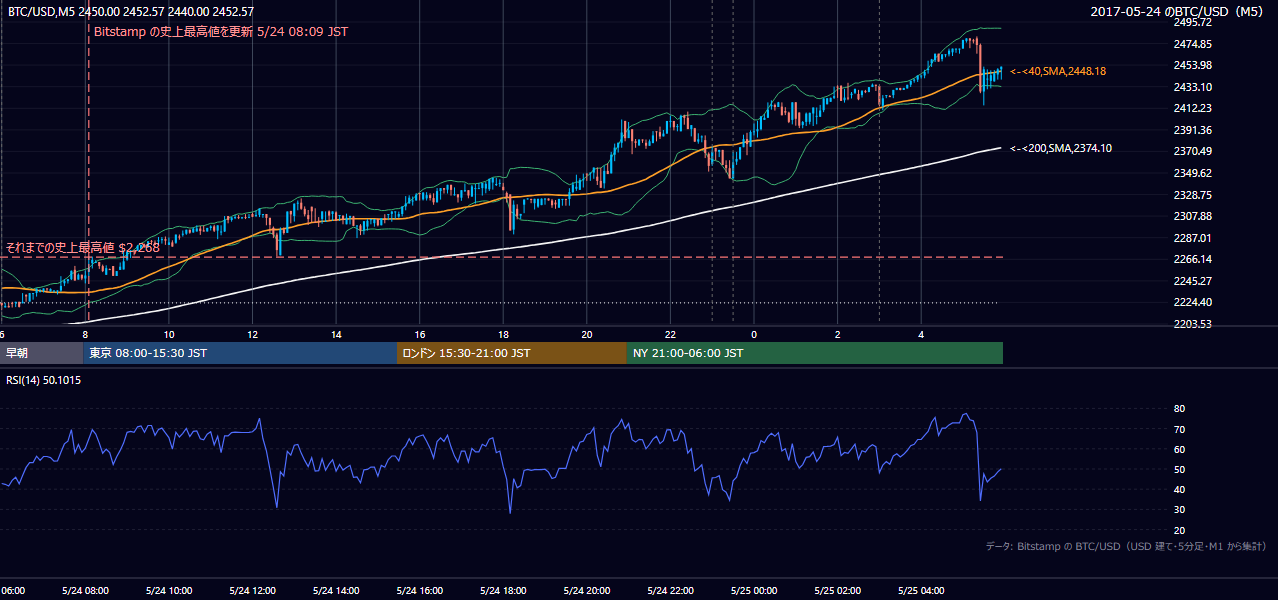This screenshot has height=600, width=1278.
Task: Click the 200 SMA label showing 2374.10
Action: pos(1061,148)
